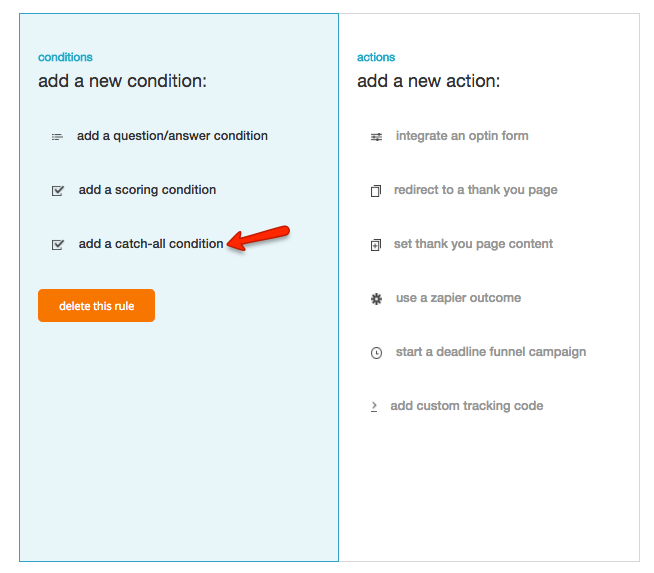The image size is (654, 573).
Task: Click the catch-all condition checkmark icon
Action: click(58, 244)
